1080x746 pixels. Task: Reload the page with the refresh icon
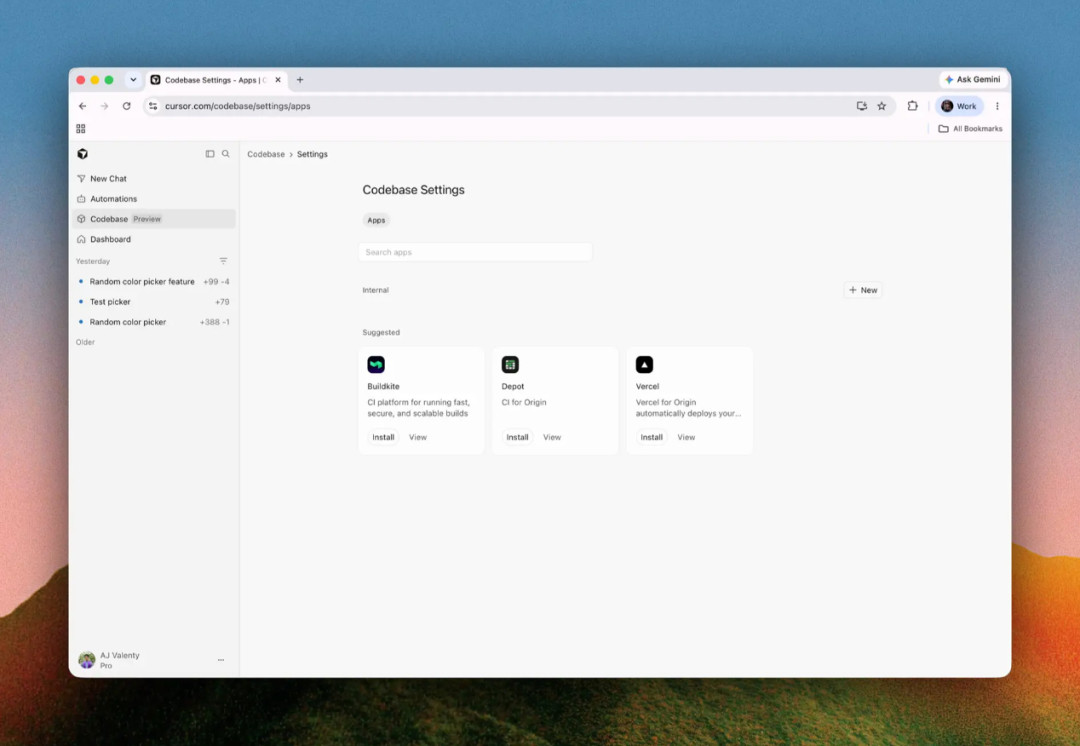(127, 106)
